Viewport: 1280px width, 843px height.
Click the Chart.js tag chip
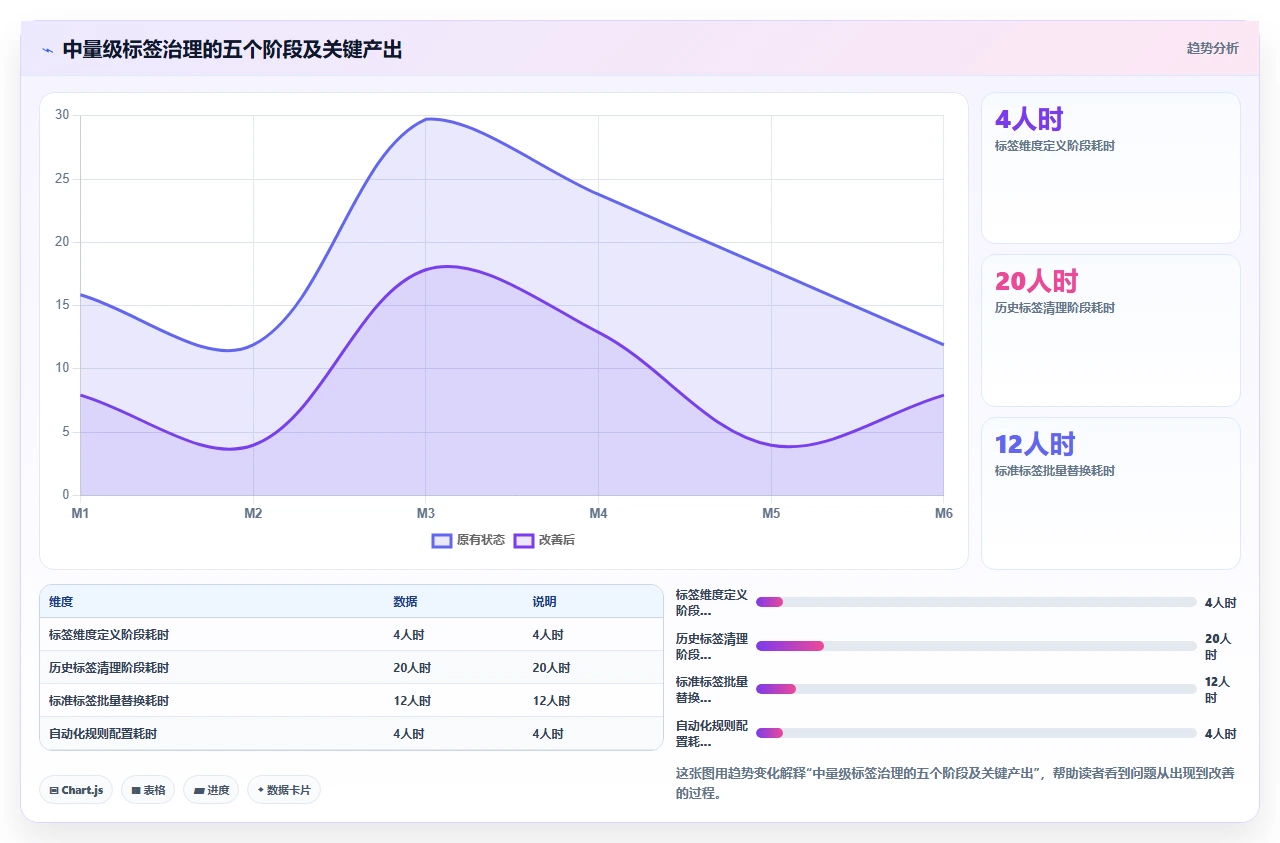tap(77, 790)
